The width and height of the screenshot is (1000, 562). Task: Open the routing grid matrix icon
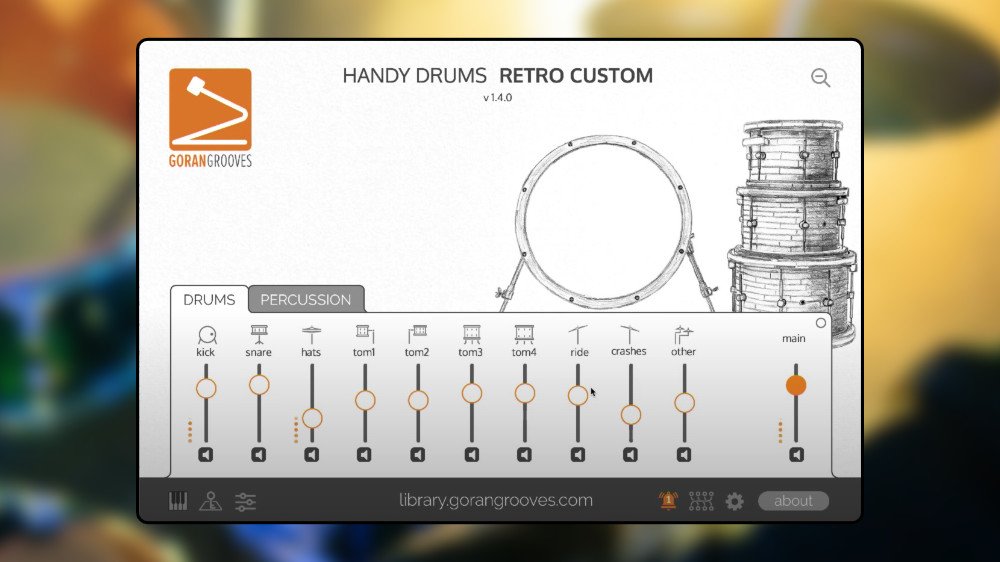click(701, 501)
